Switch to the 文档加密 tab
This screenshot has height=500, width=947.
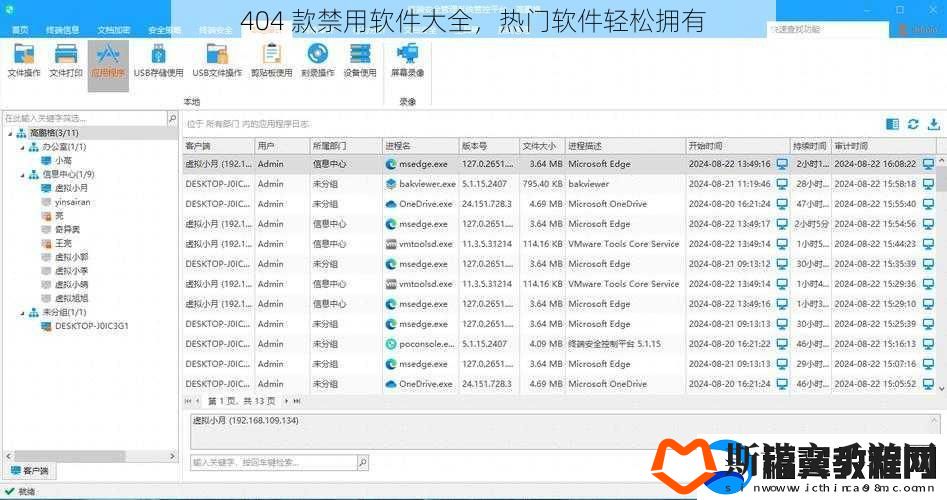114,30
